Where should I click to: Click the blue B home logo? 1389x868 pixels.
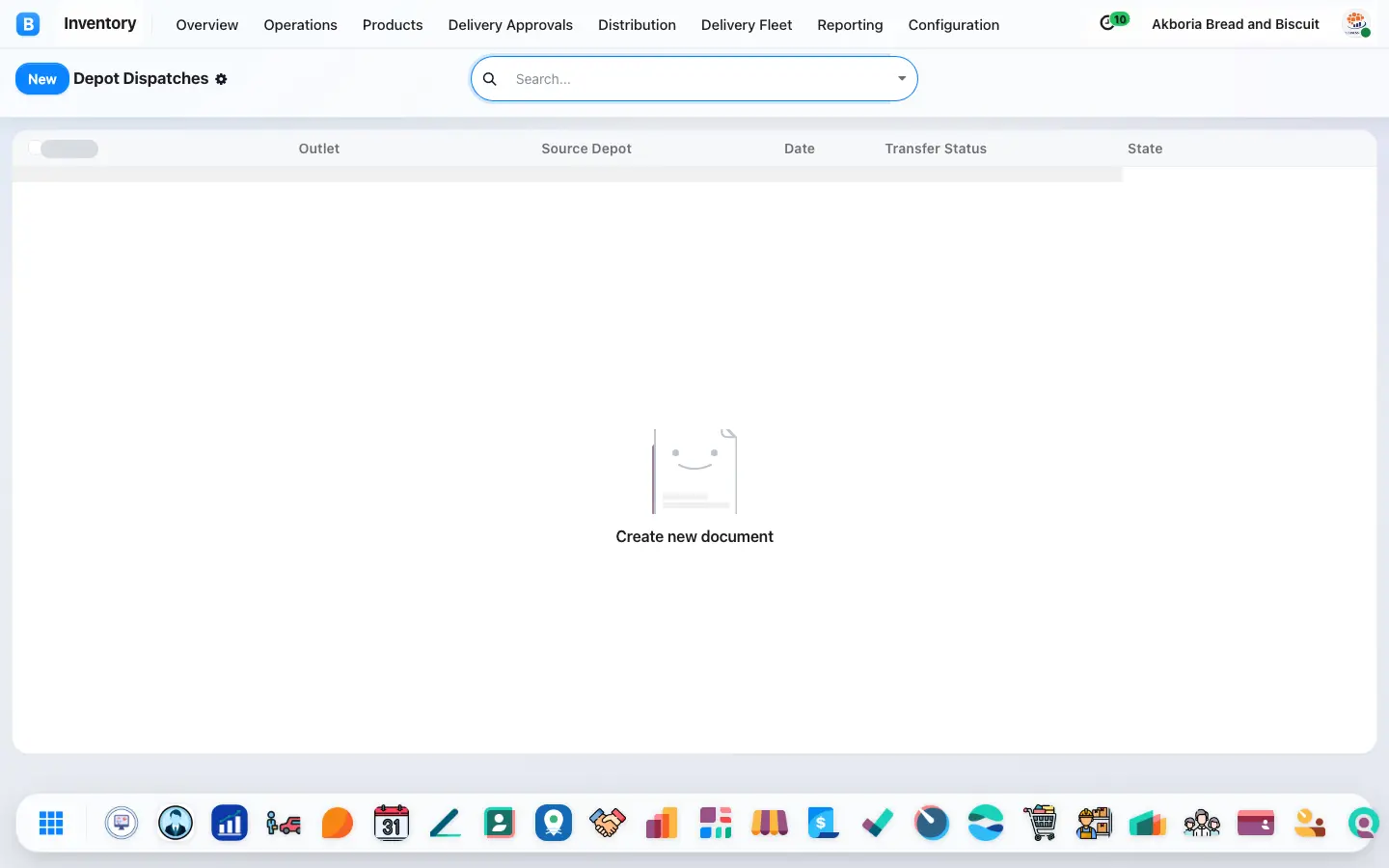(28, 24)
